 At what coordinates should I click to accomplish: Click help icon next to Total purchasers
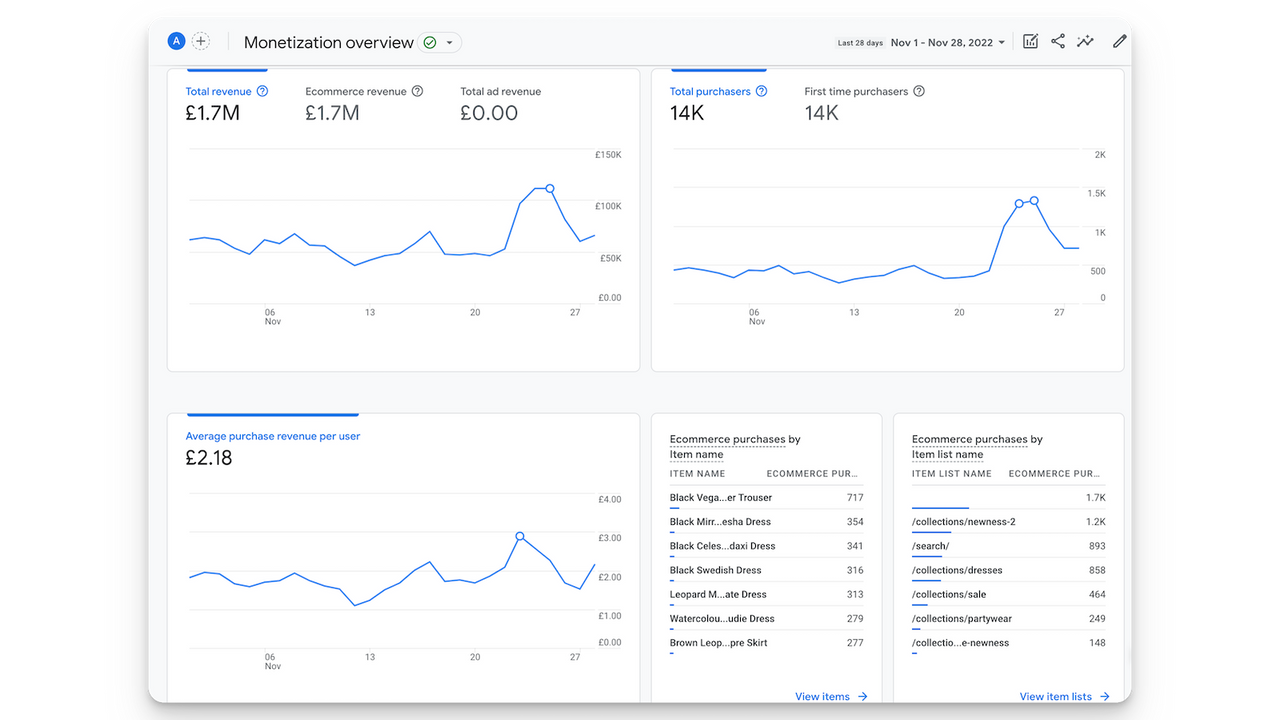(x=761, y=91)
